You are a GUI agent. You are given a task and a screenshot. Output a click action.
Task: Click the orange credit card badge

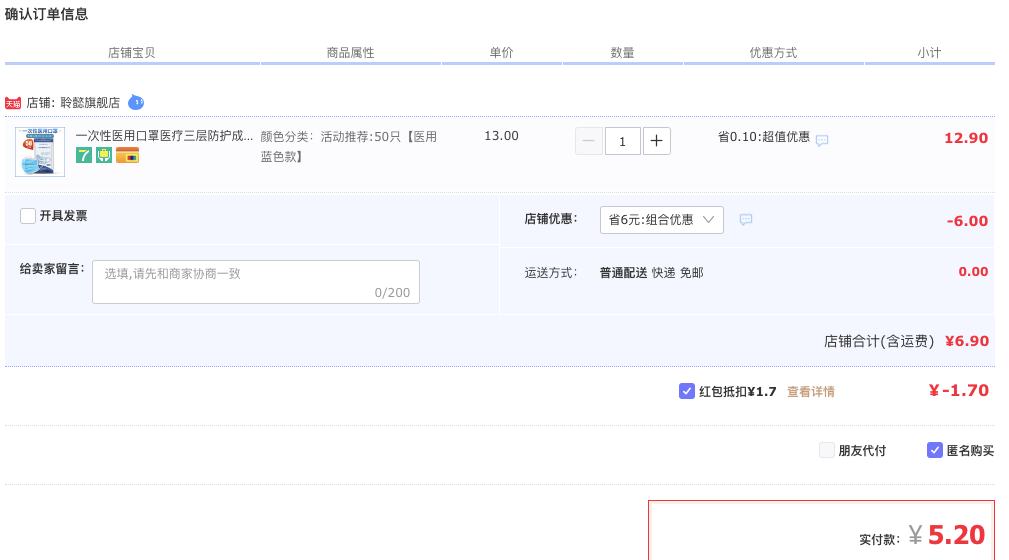click(x=127, y=155)
